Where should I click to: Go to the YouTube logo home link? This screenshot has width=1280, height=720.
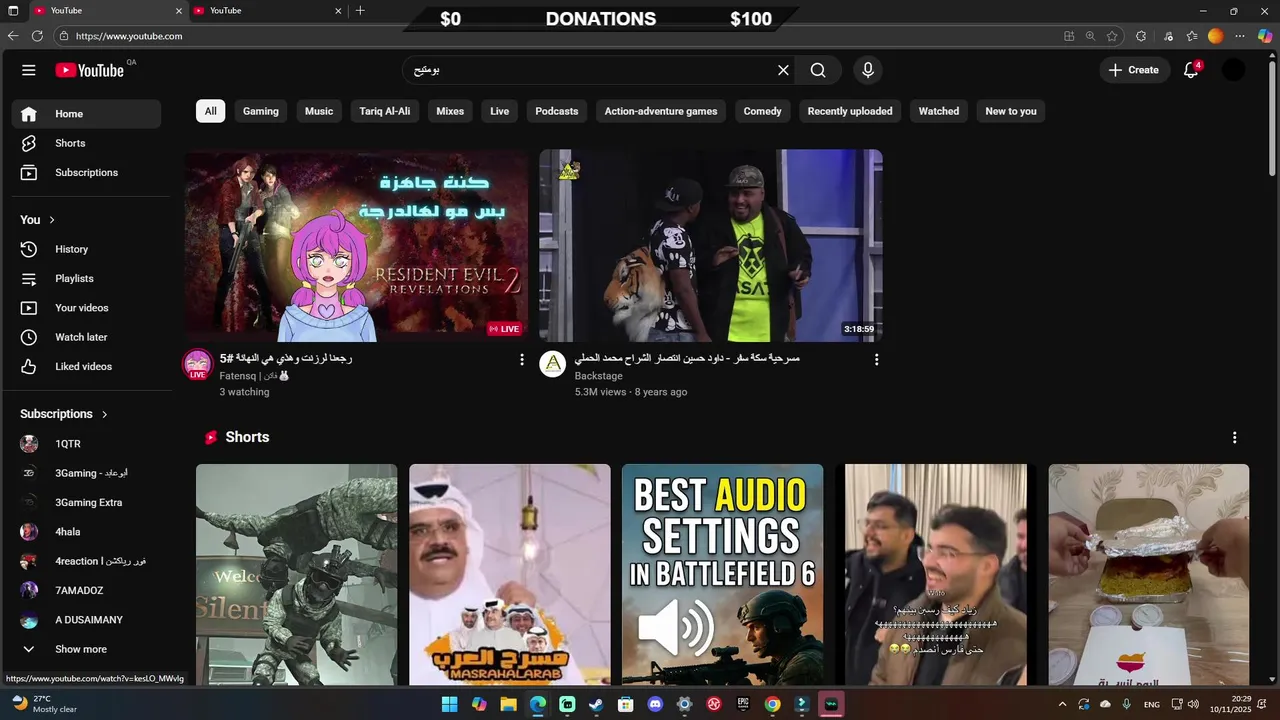(x=90, y=70)
